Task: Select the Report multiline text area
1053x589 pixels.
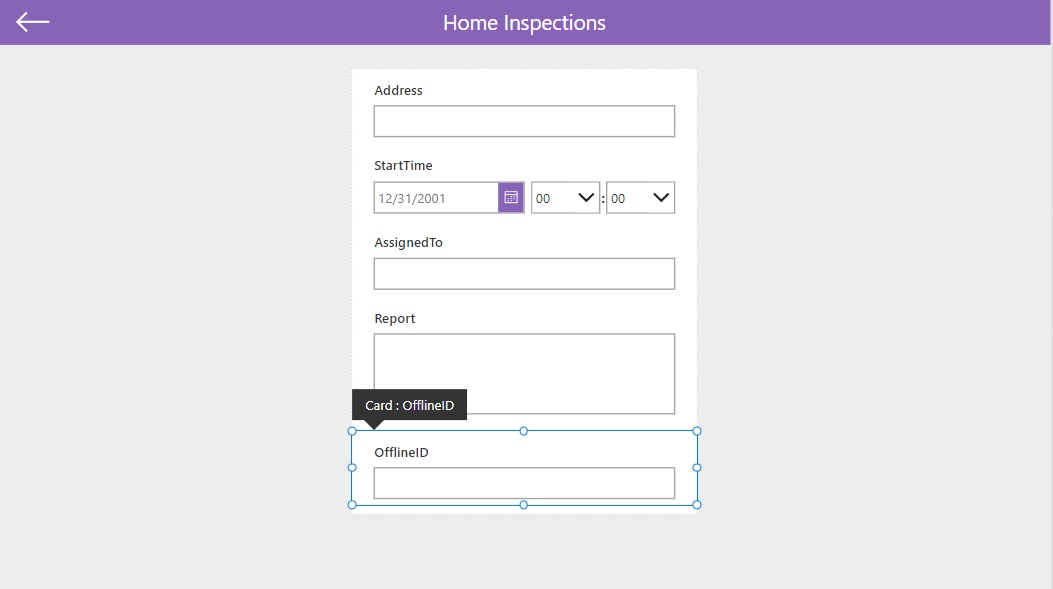Action: pos(524,373)
